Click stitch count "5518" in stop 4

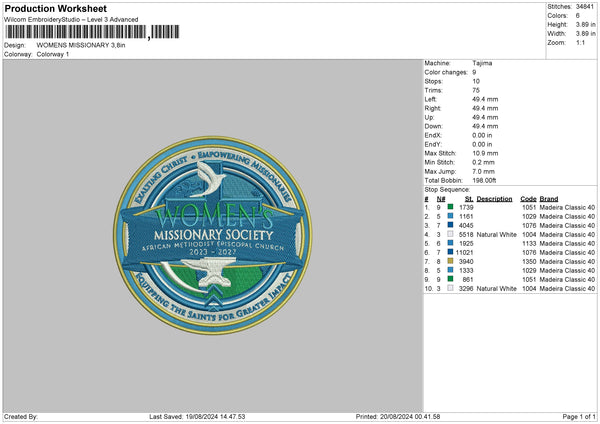click(x=466, y=235)
